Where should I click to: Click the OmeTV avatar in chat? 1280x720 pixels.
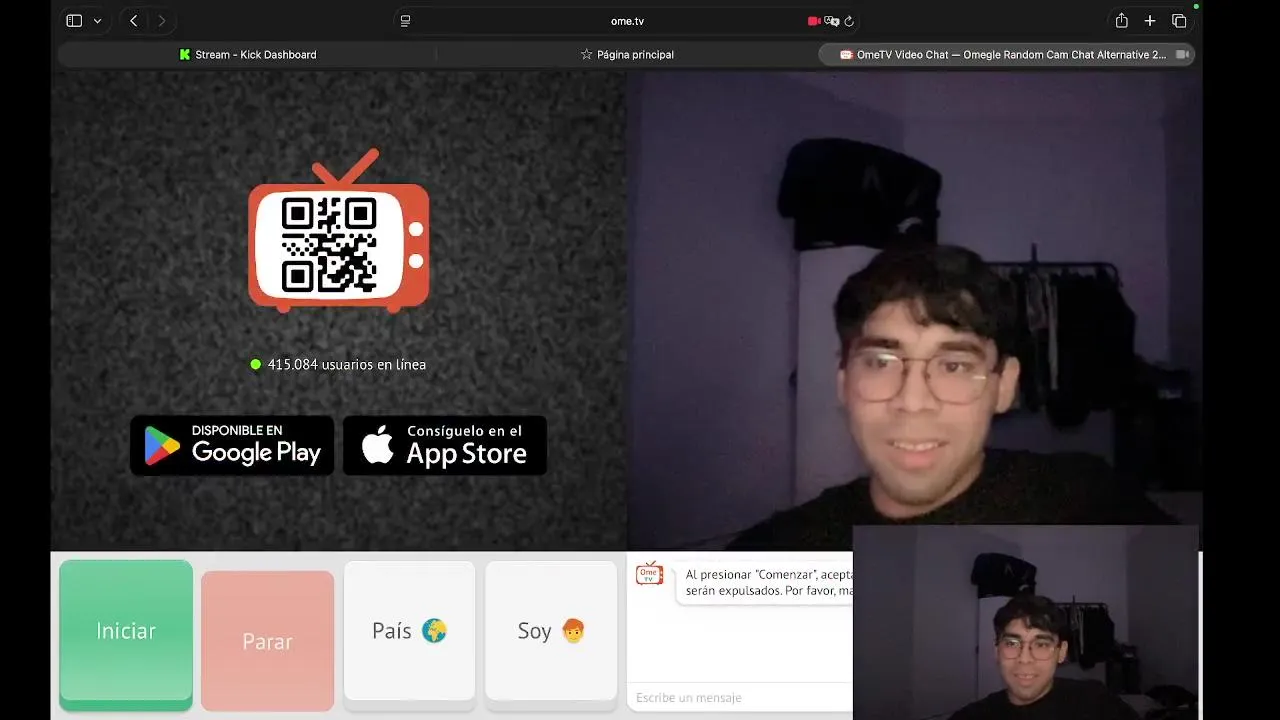pyautogui.click(x=650, y=573)
